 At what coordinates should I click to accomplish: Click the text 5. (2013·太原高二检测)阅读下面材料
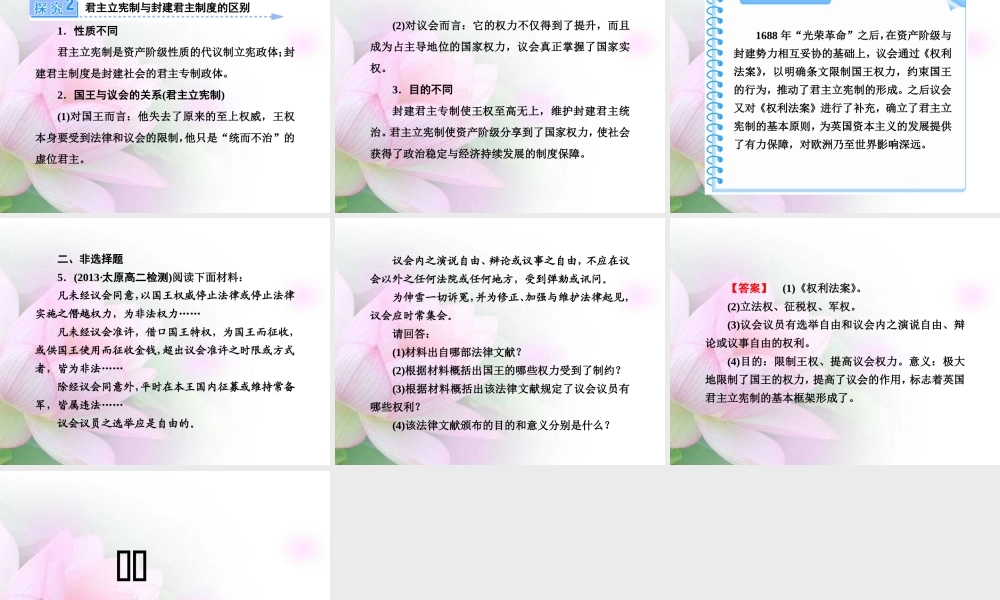pyautogui.click(x=150, y=277)
